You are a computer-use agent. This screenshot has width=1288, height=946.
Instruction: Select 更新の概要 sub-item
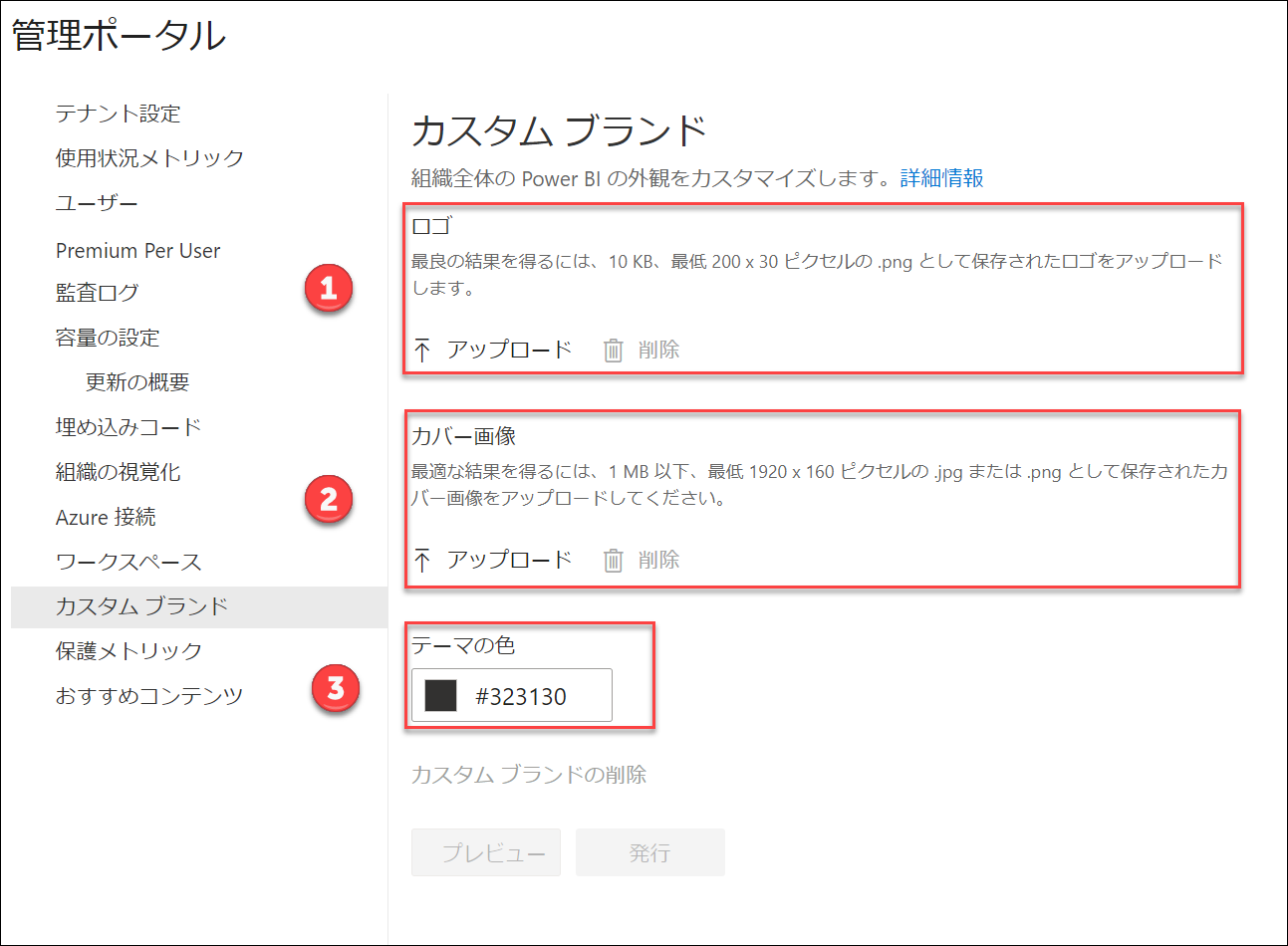point(137,382)
